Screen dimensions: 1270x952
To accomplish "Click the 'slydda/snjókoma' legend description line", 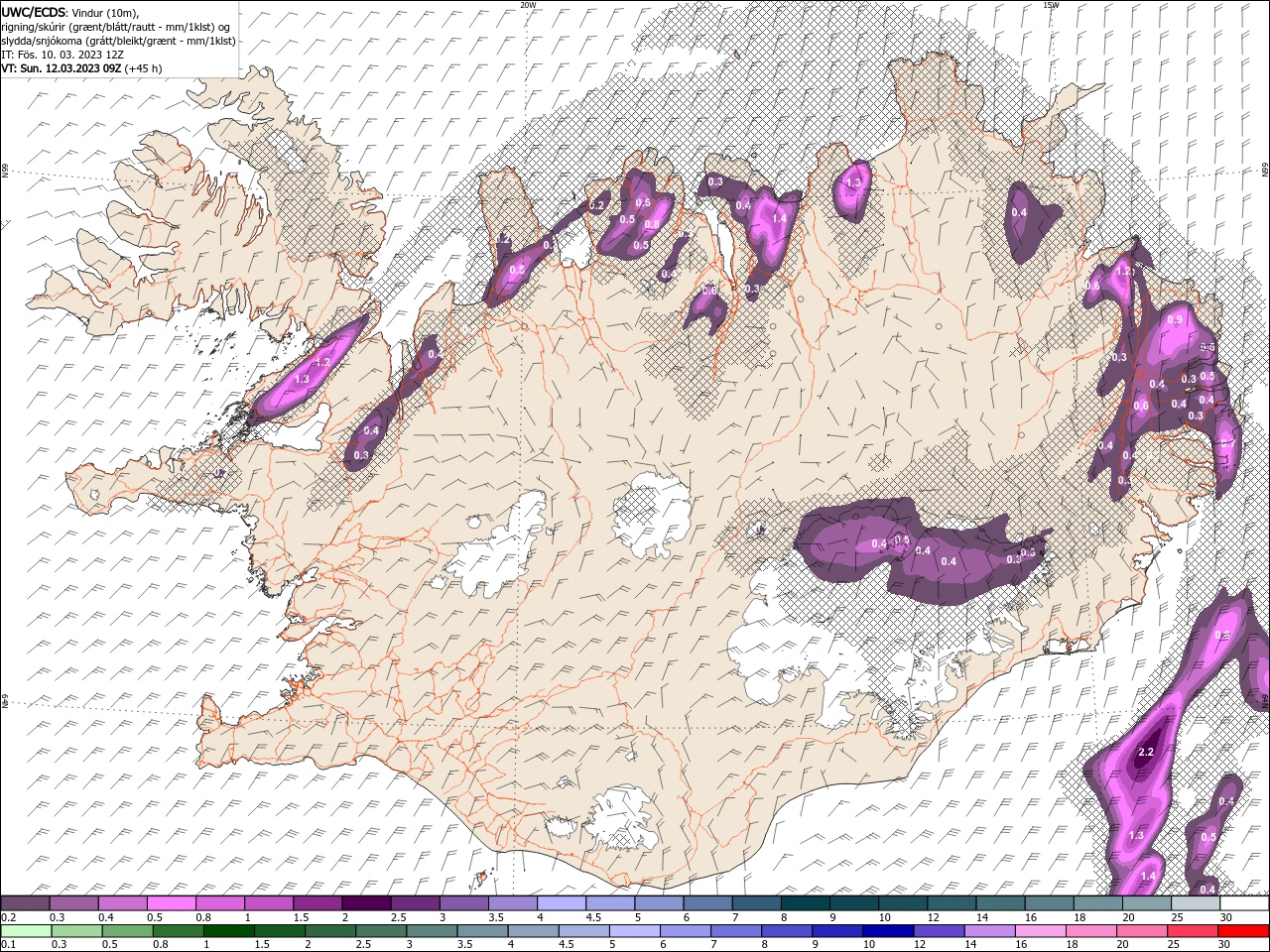I will pos(118,41).
